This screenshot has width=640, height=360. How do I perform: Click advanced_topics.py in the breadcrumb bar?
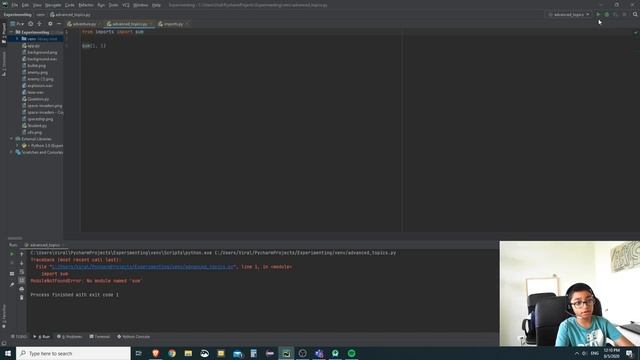pos(70,15)
